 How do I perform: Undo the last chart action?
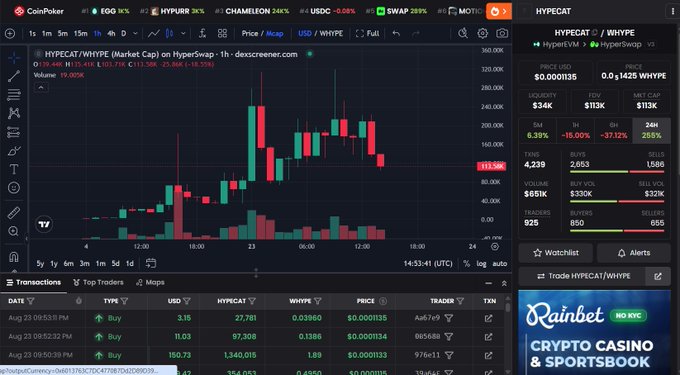pyautogui.click(x=396, y=33)
